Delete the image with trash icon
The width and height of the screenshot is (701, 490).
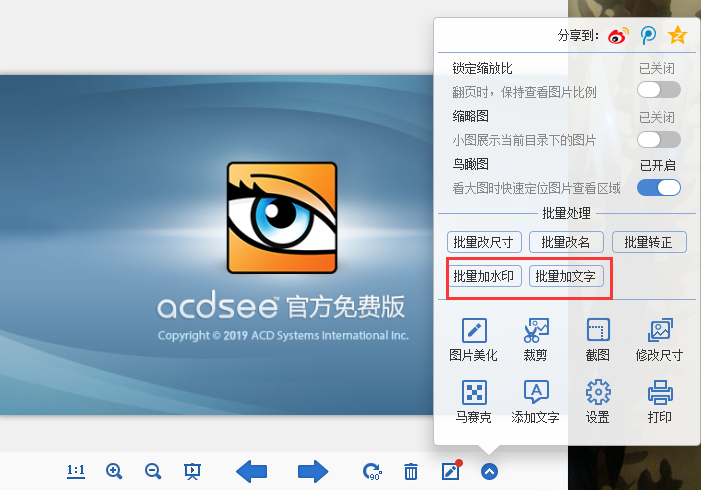coord(411,472)
